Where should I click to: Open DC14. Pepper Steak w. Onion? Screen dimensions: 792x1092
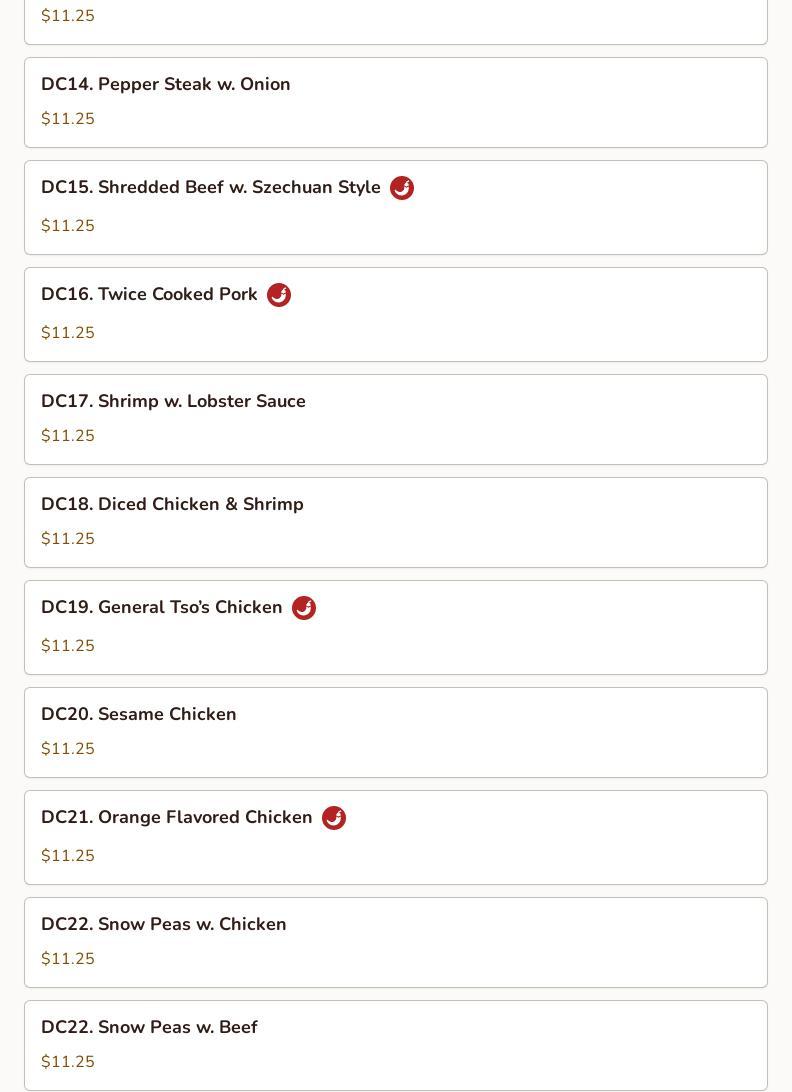click(x=396, y=102)
